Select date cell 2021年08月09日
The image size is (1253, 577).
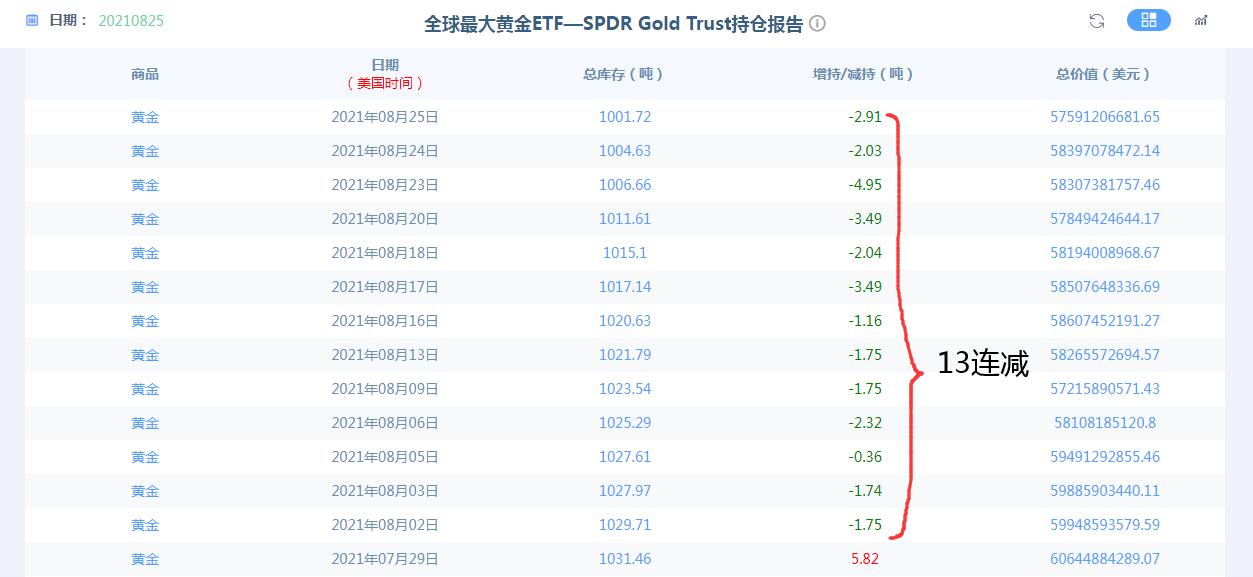pos(385,389)
